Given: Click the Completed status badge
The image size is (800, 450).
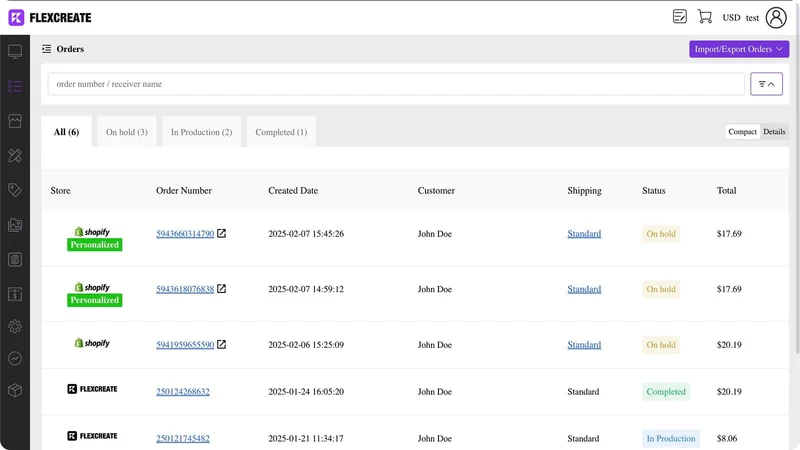Looking at the screenshot, I should [666, 392].
